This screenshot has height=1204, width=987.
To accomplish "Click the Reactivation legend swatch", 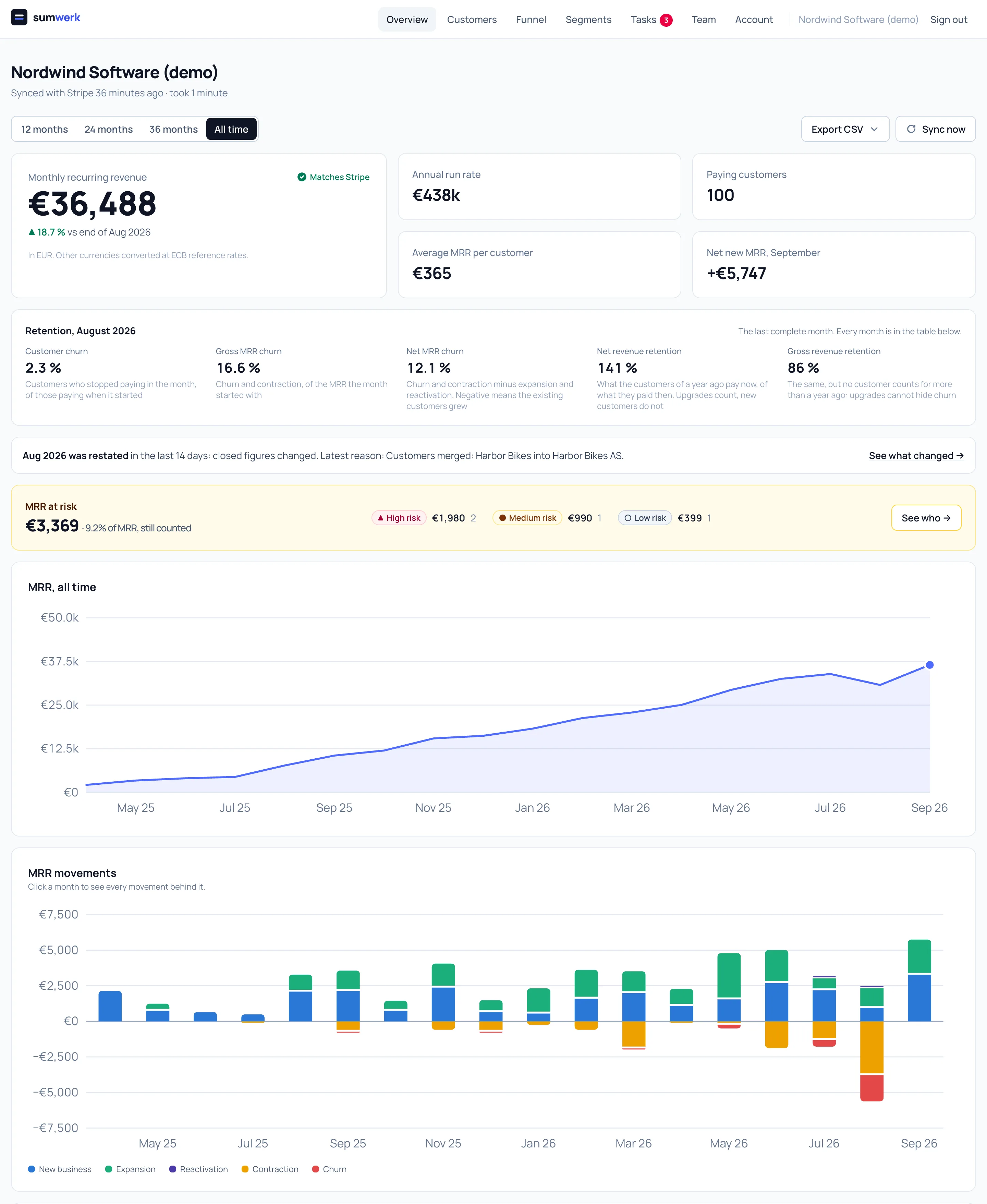I will click(x=173, y=1169).
